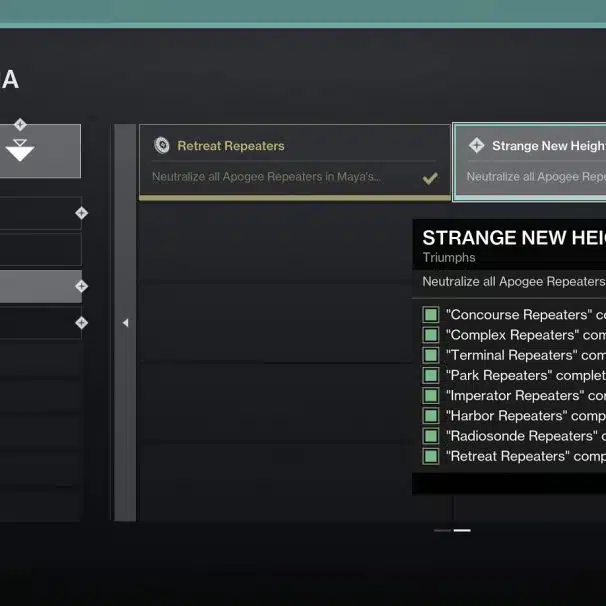Viewport: 606px width, 606px height.
Task: Click the "Park Repeaters" objective checkbox
Action: 431,375
